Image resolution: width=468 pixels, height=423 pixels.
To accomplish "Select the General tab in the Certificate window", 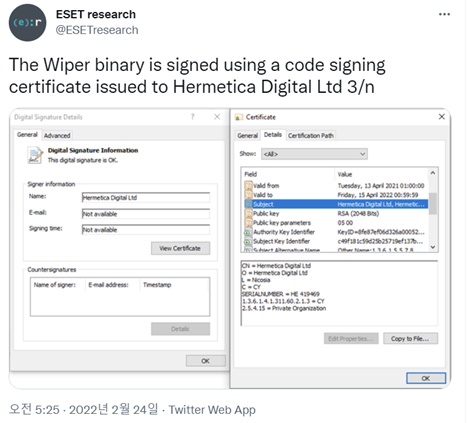I will pos(247,135).
